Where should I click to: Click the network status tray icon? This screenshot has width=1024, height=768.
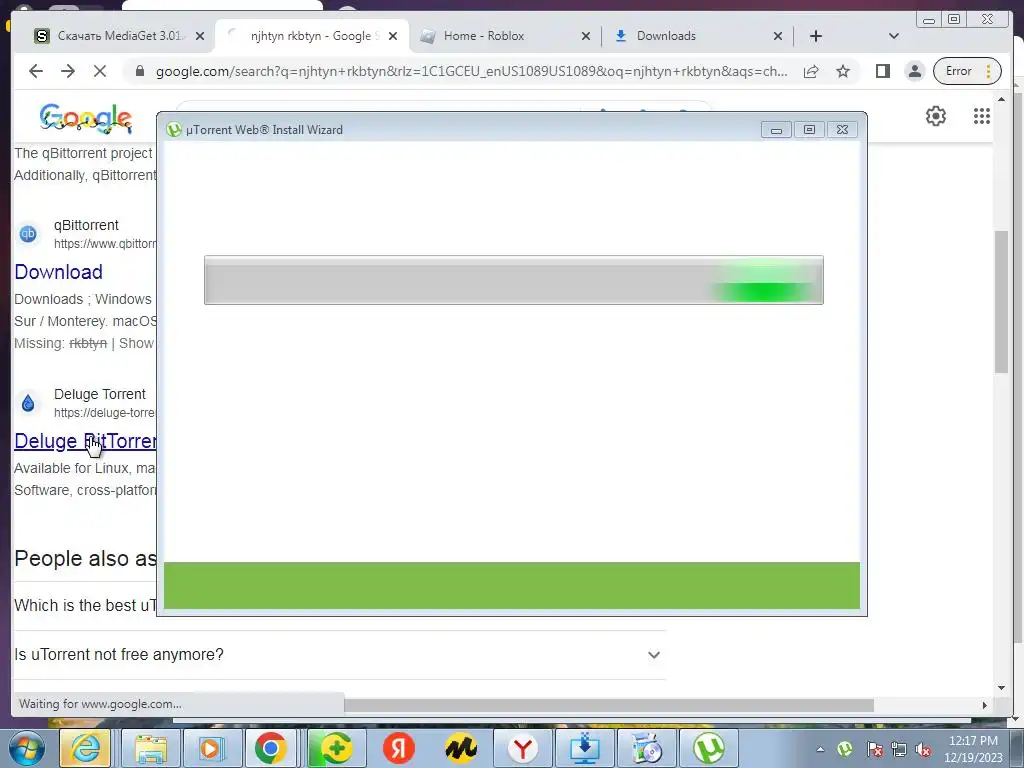tap(899, 749)
